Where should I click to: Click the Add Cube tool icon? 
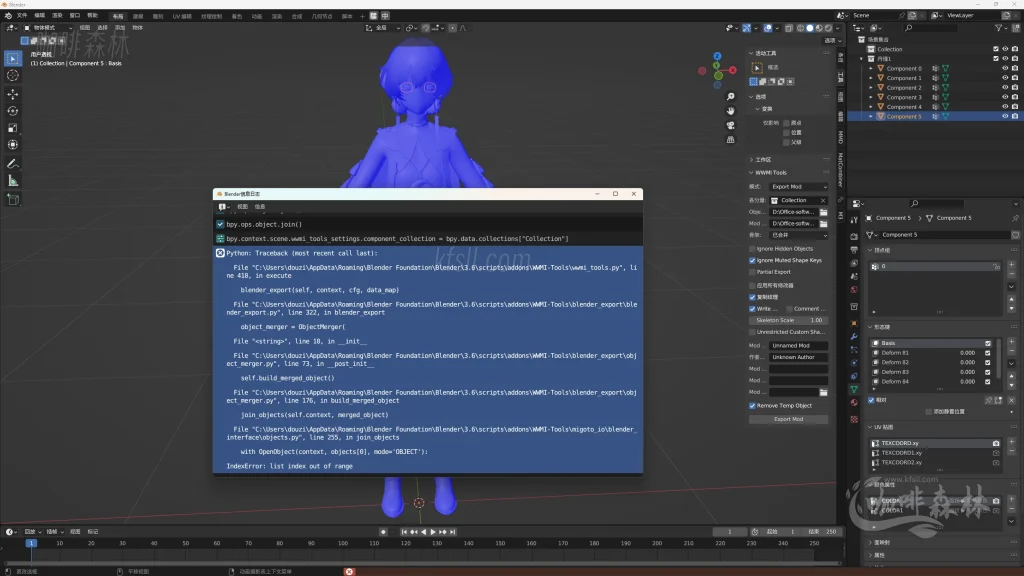click(13, 199)
